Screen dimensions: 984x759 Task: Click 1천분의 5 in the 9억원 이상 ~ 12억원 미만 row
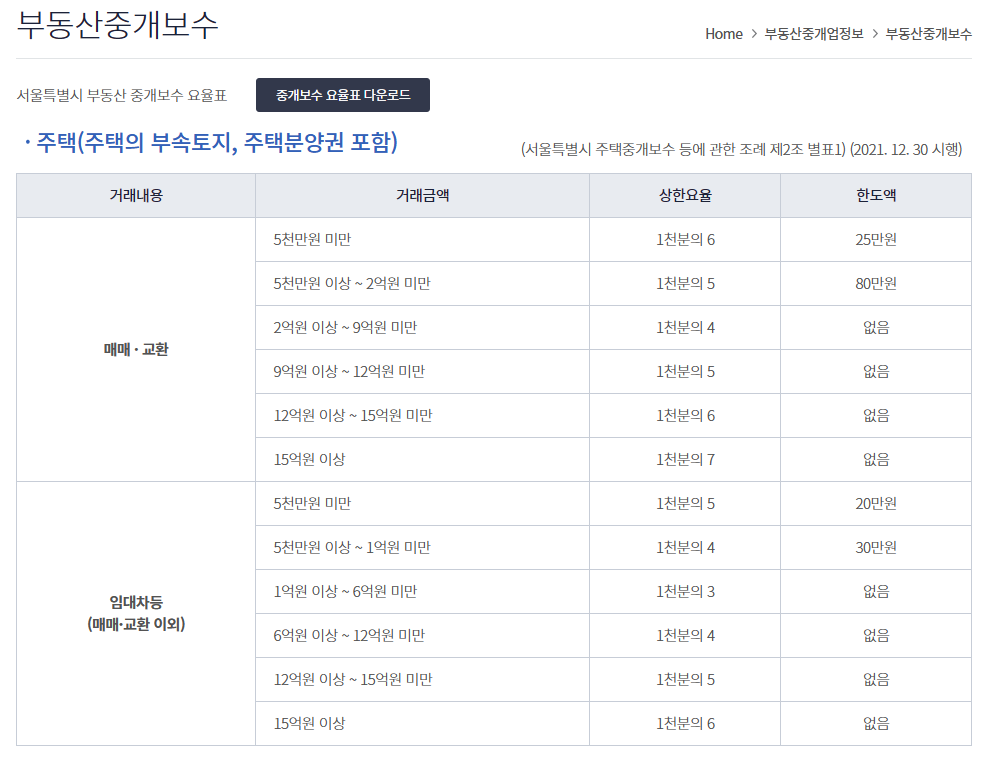(x=685, y=372)
